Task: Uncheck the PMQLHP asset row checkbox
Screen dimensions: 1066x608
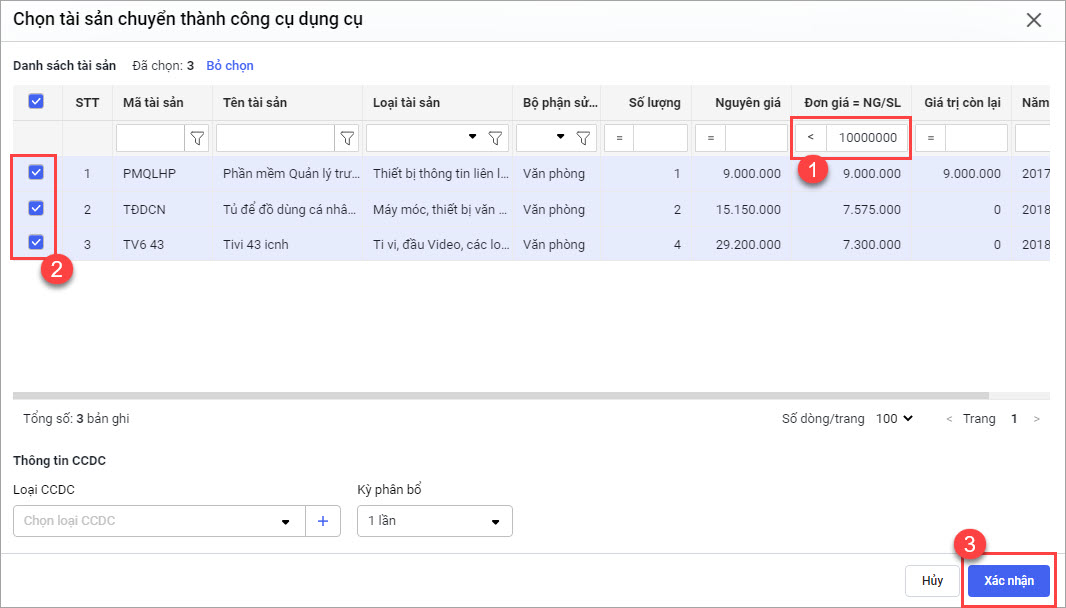Action: 36,173
